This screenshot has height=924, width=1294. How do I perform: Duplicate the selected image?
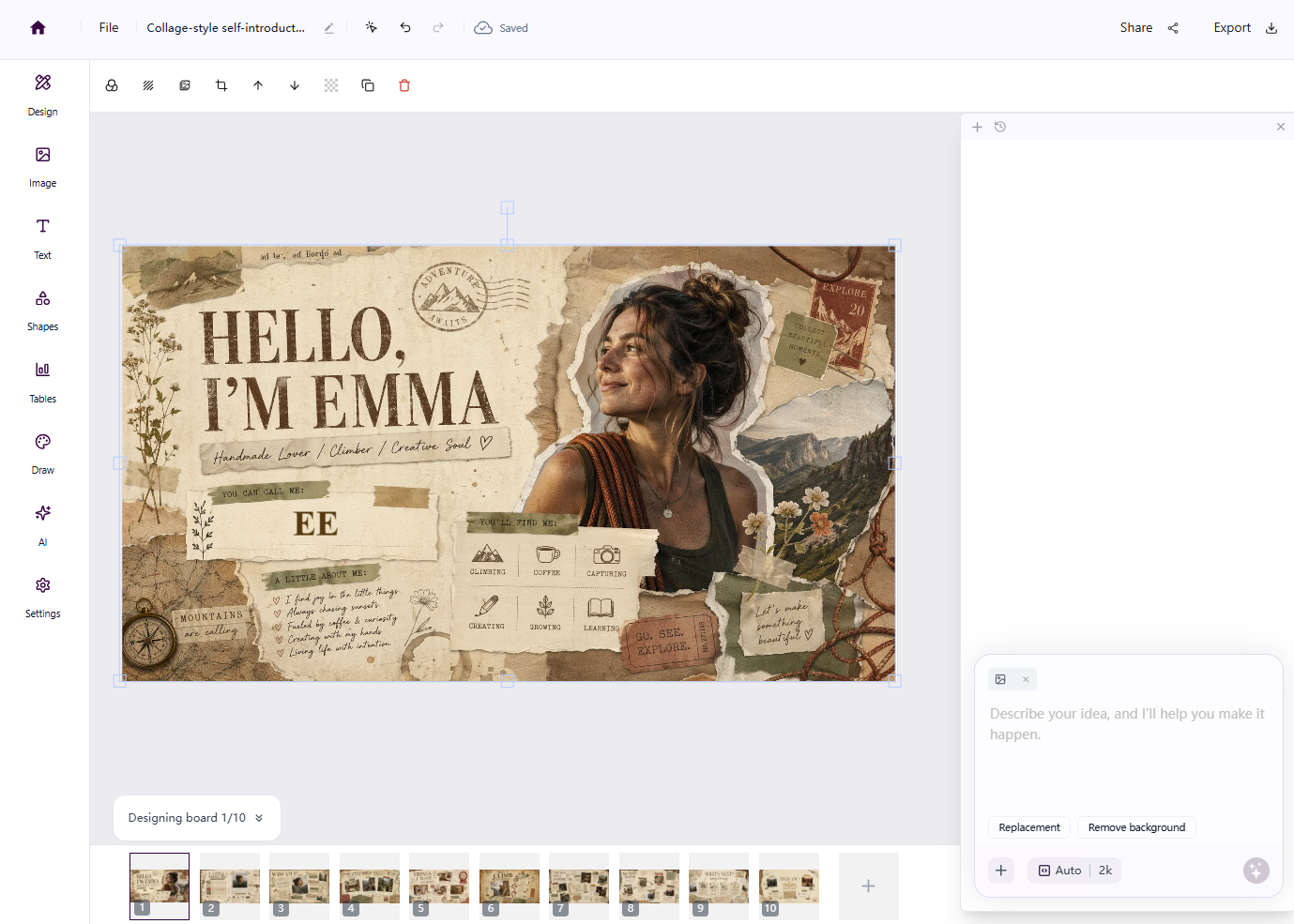(x=368, y=85)
